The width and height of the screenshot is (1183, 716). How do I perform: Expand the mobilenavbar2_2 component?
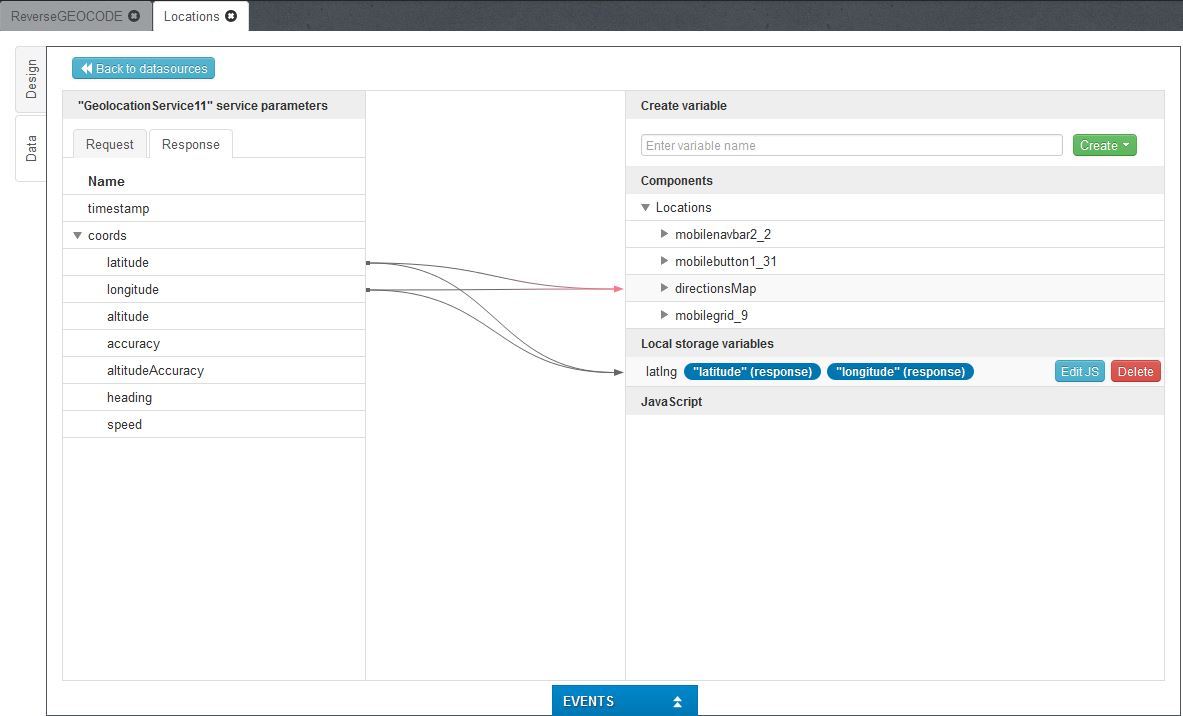pyautogui.click(x=665, y=234)
